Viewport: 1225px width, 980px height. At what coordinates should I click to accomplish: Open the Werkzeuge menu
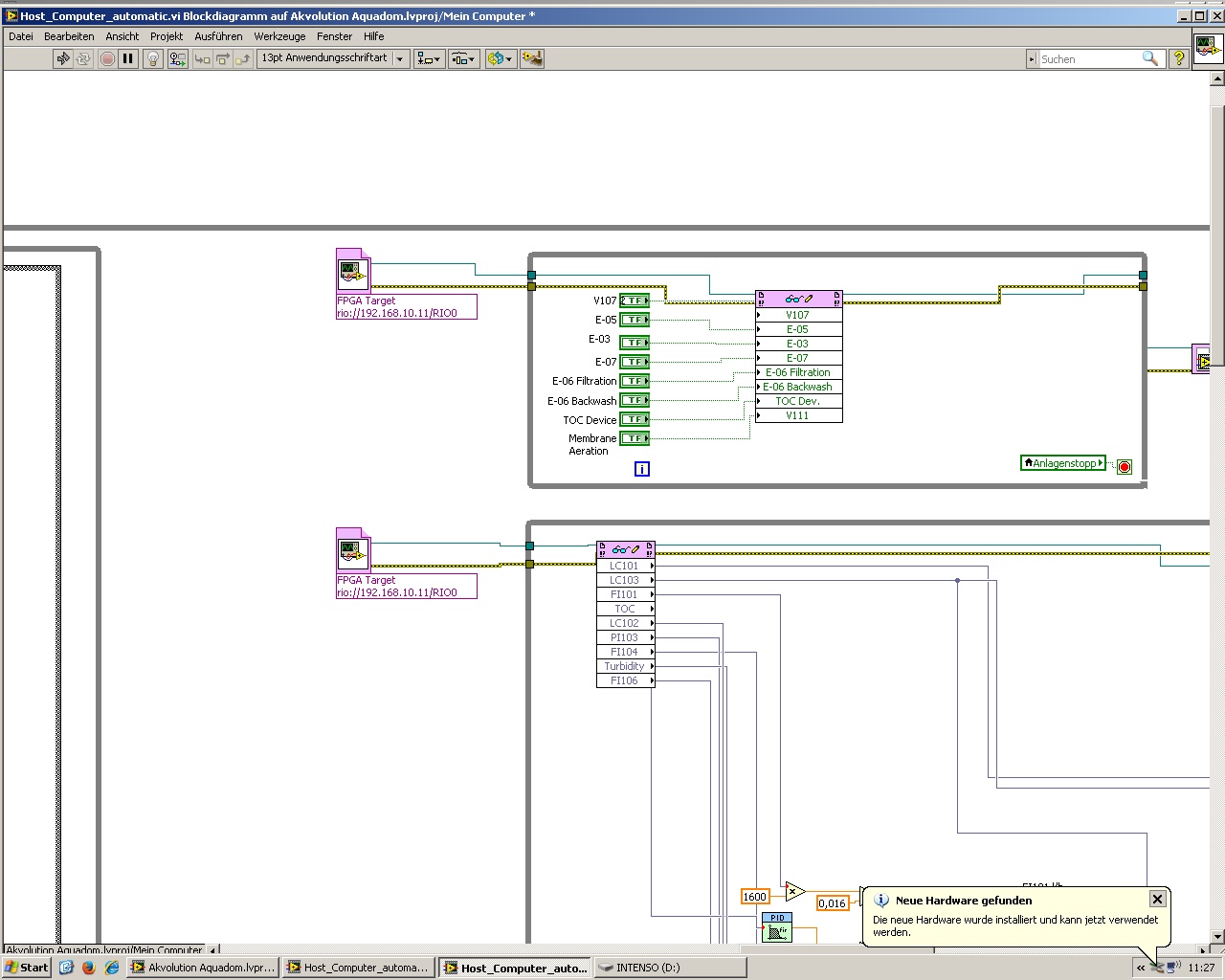tap(279, 36)
